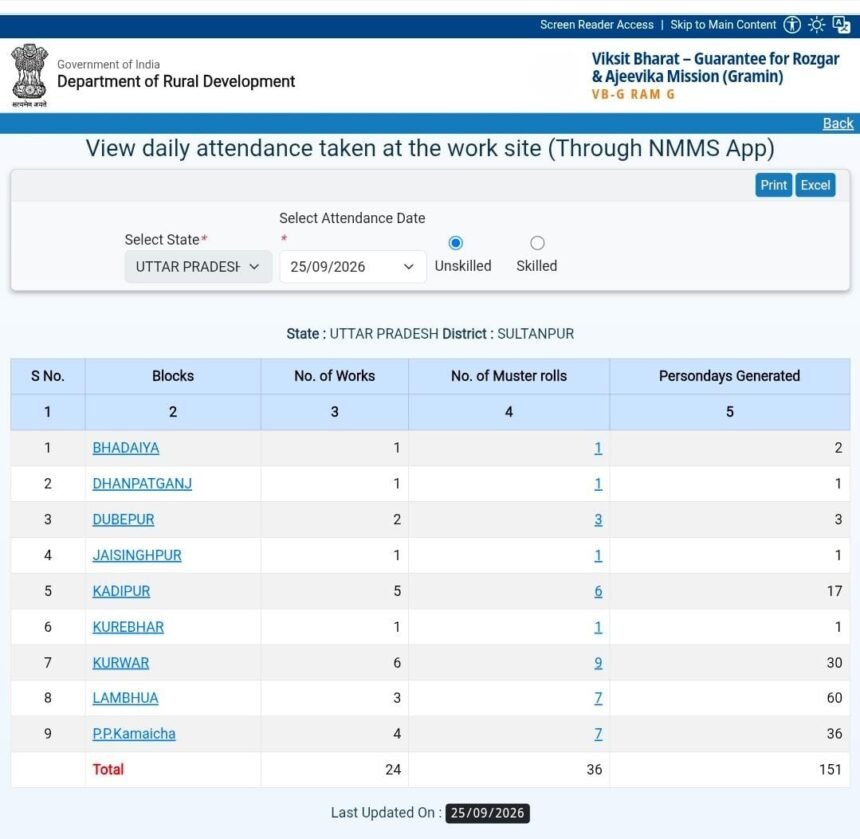
Task: Open the P.P.Kamaicha block link
Action: 134,734
